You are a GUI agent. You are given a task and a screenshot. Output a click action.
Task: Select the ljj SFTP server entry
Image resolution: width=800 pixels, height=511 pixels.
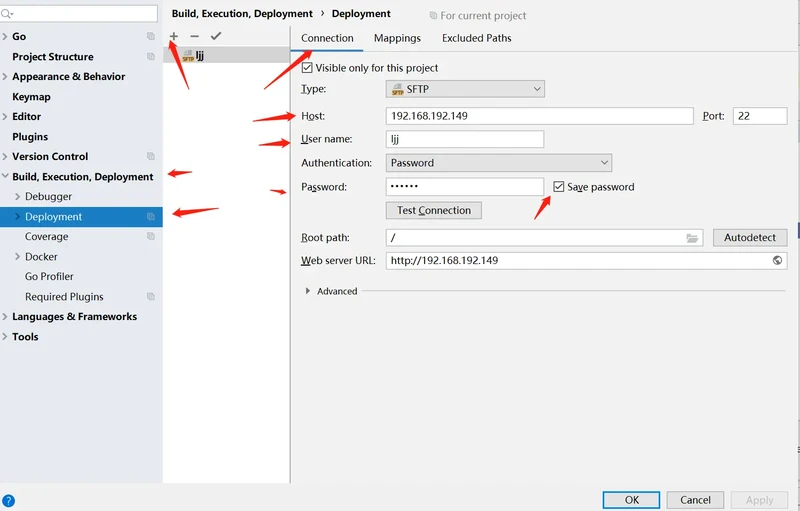pyautogui.click(x=200, y=56)
